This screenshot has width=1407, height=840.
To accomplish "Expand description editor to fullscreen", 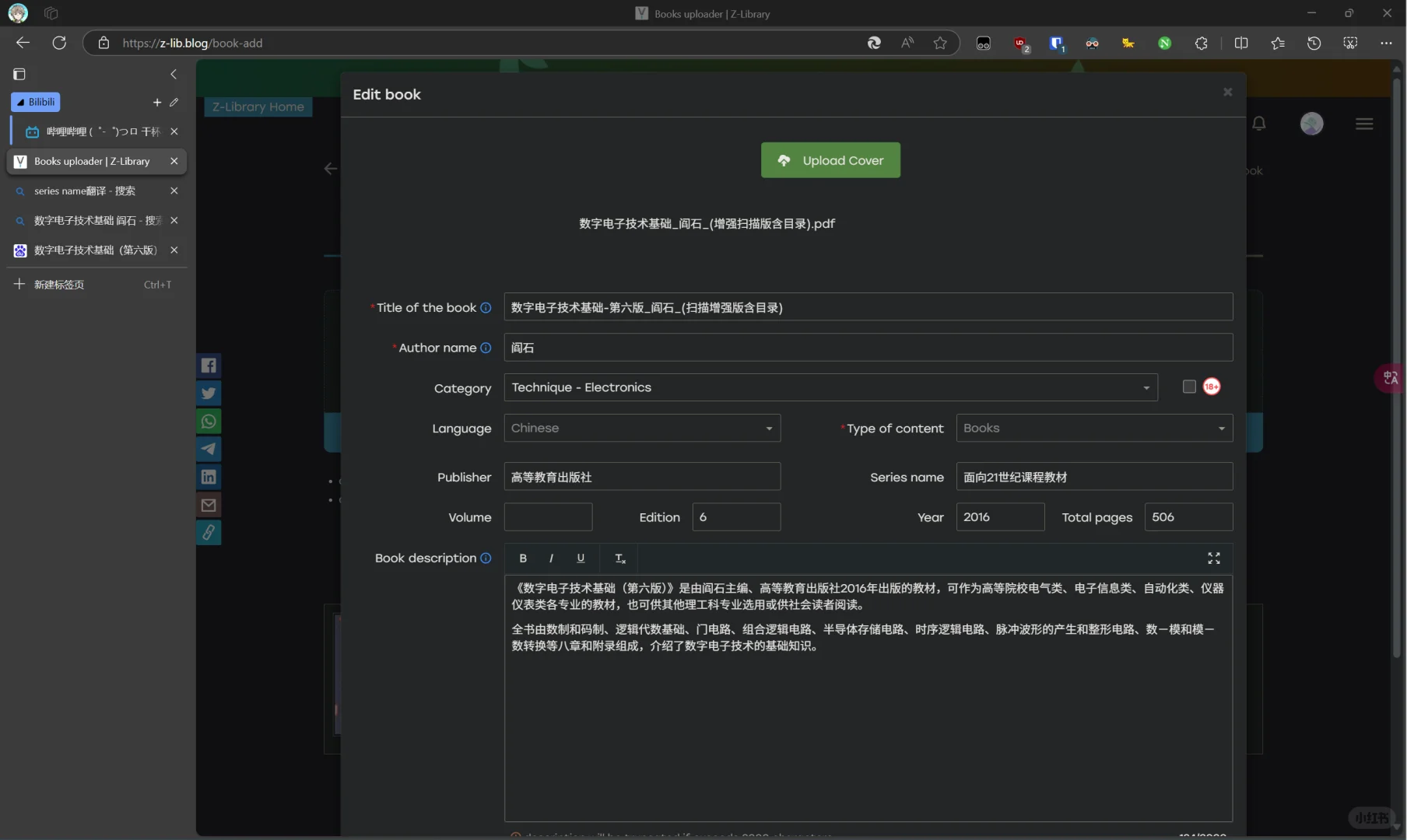I will (1213, 558).
